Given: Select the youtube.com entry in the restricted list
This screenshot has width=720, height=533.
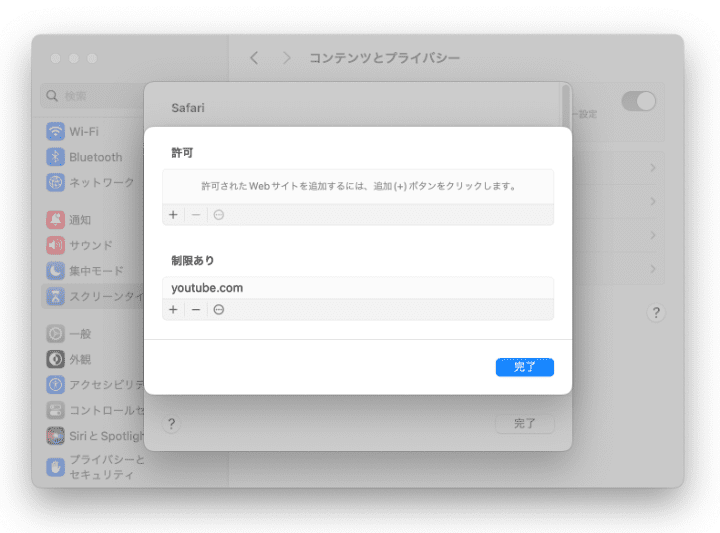Looking at the screenshot, I should (x=358, y=288).
